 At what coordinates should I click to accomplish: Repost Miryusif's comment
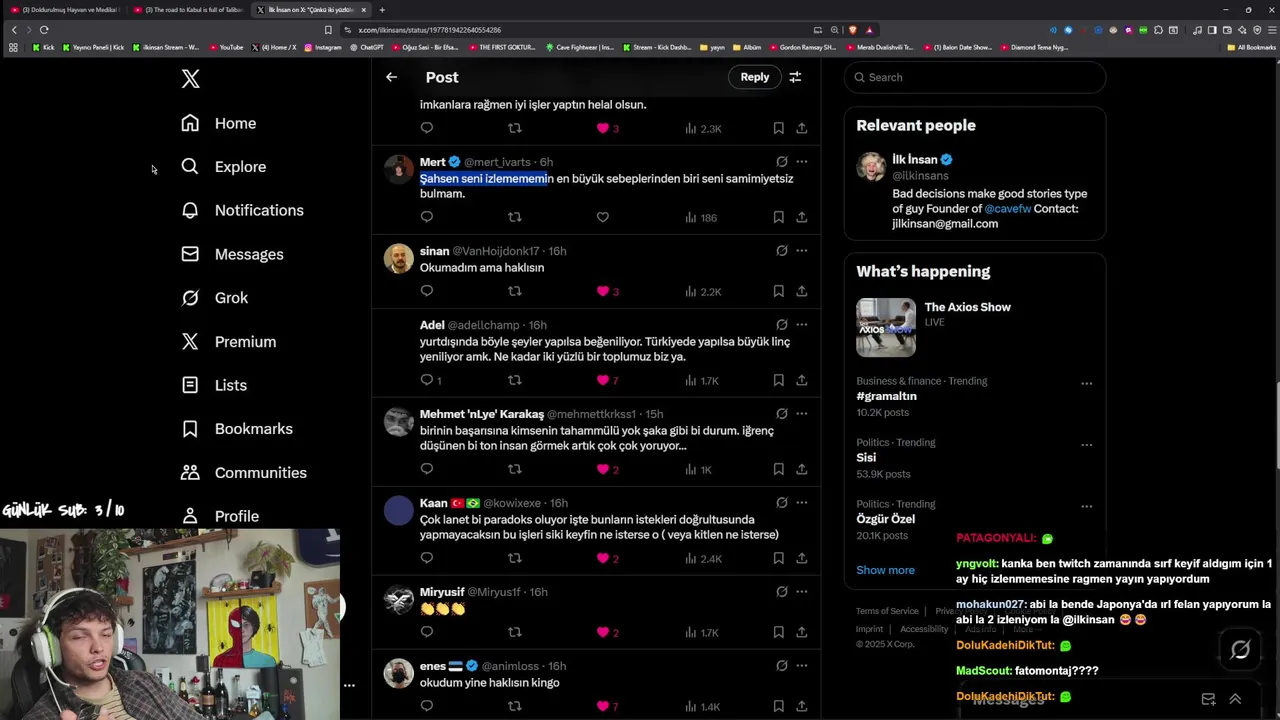click(514, 632)
